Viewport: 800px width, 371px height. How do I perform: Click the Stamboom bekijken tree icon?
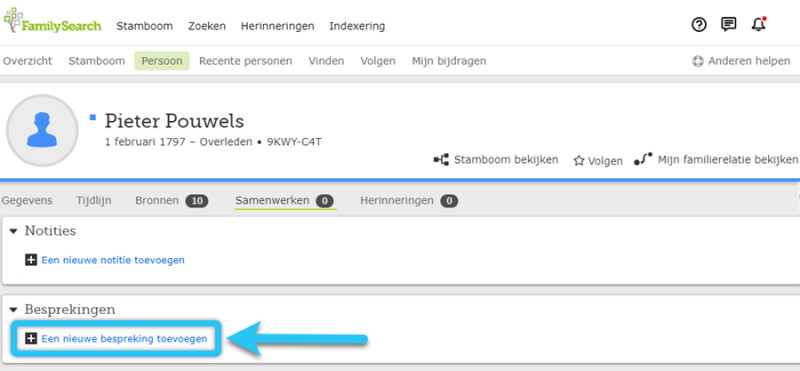(441, 160)
